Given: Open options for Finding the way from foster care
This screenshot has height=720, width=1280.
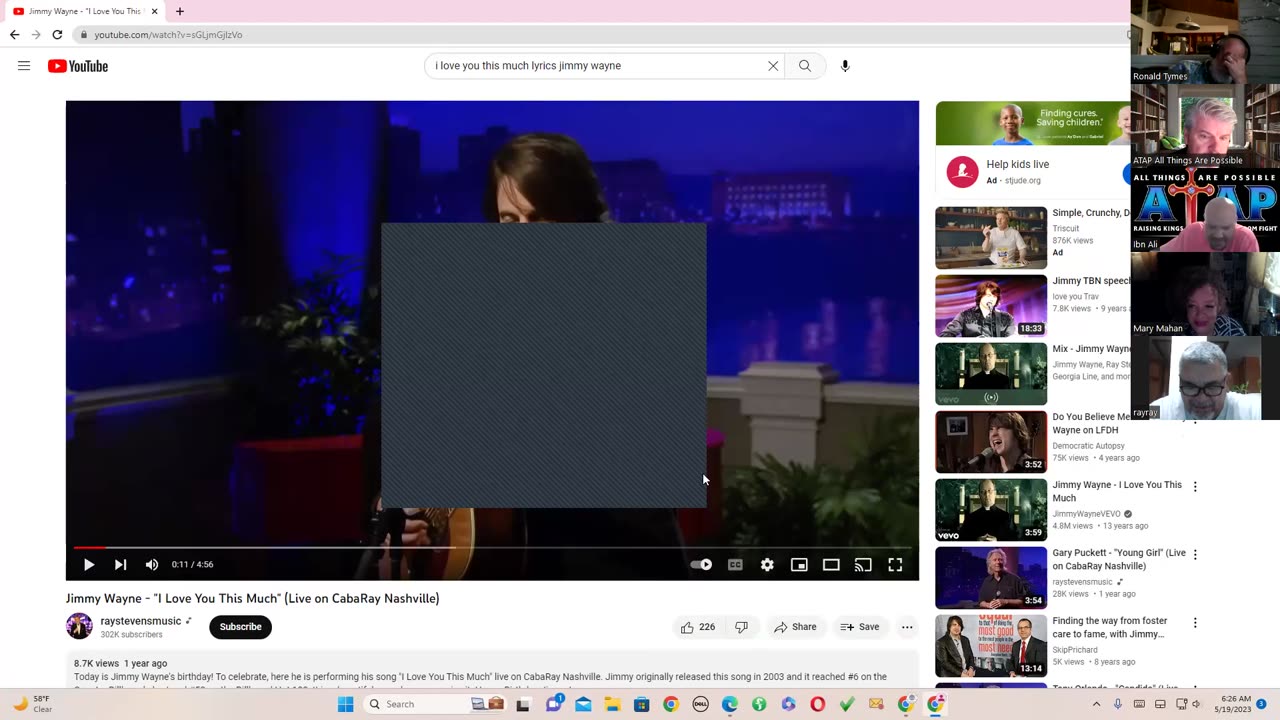Looking at the screenshot, I should point(1195,623).
